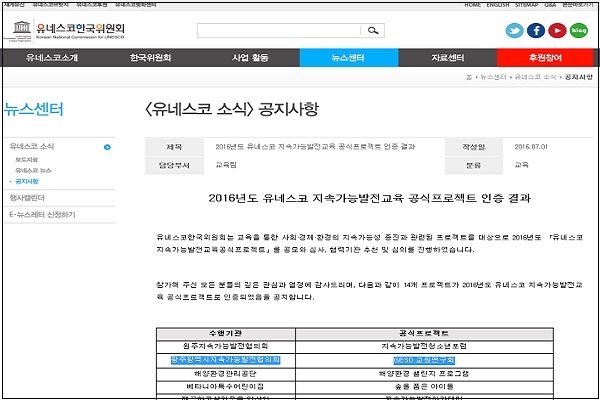Click the 〈유네스코 소식〉 공지사항 page title
This screenshot has width=600, height=400.
(232, 109)
